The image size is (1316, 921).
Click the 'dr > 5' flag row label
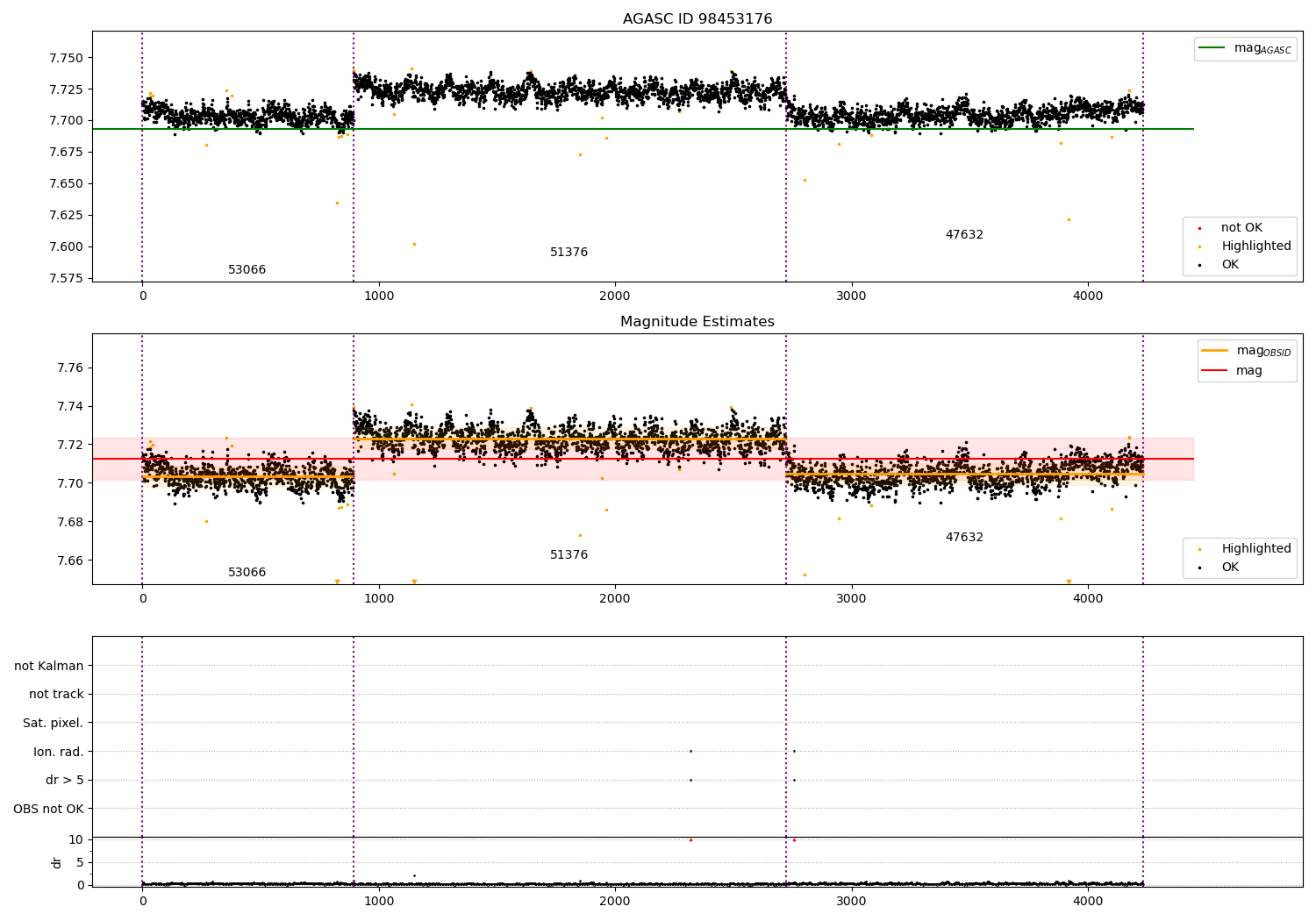coord(65,781)
